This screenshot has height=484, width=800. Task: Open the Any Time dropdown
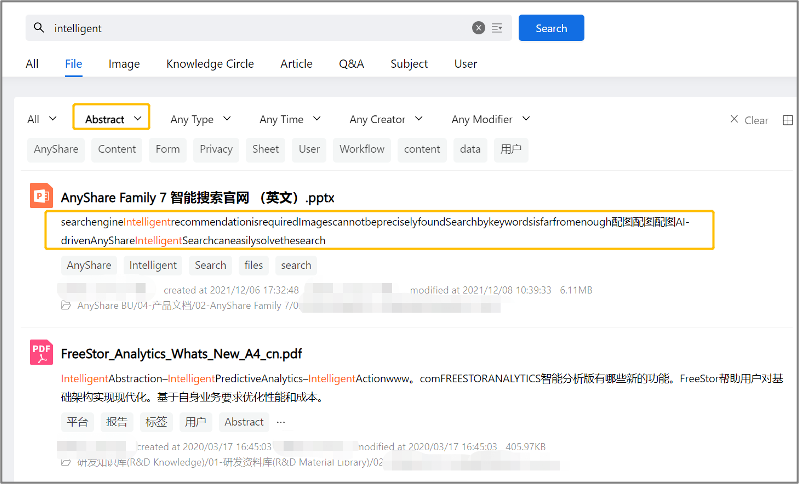click(x=289, y=119)
